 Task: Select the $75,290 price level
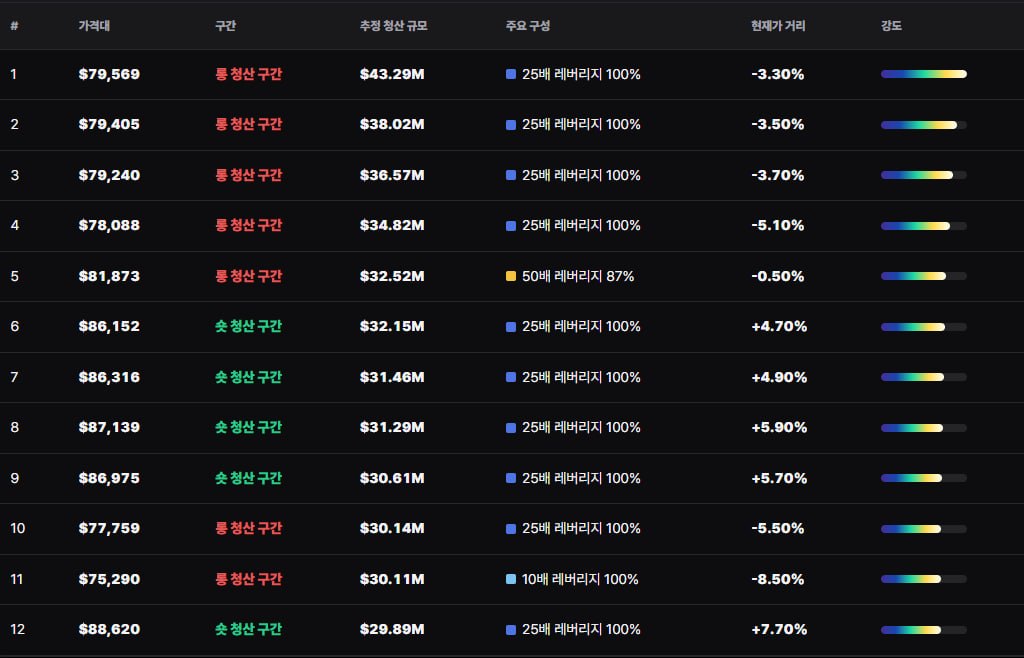(109, 579)
